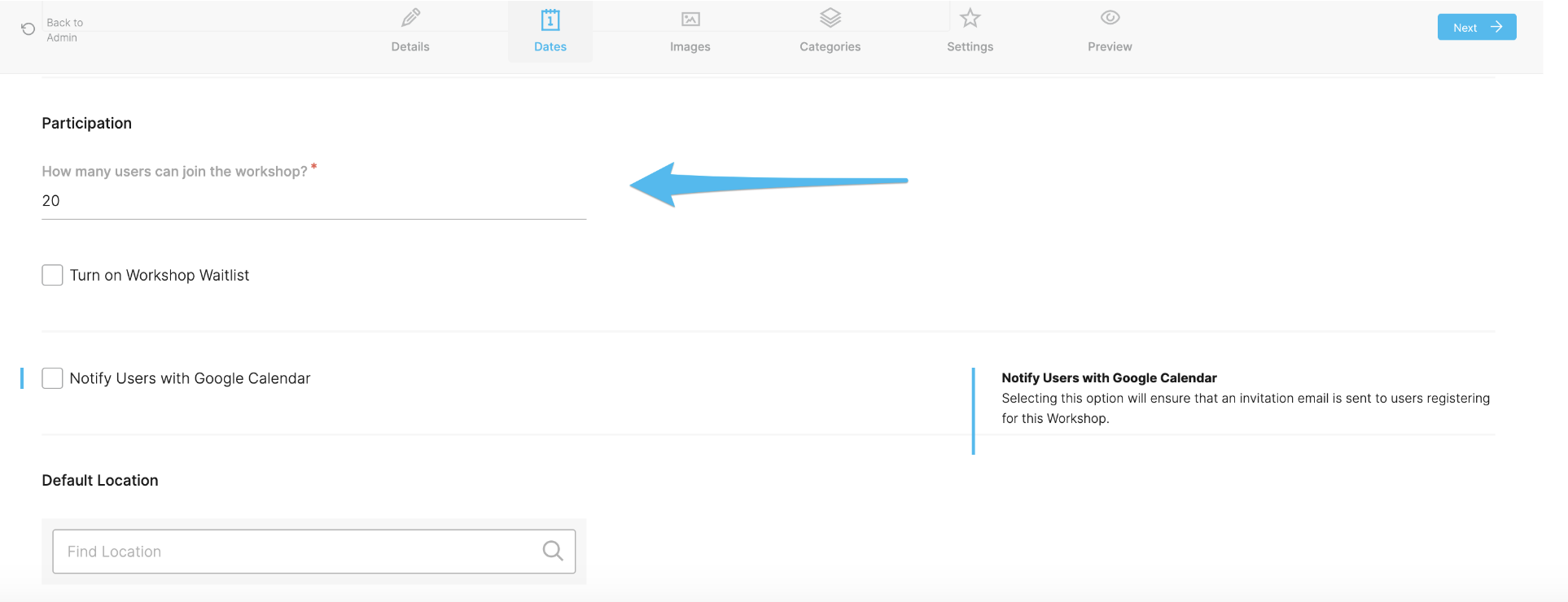Click the Categories layers icon
This screenshot has width=1568, height=602.
tap(830, 17)
